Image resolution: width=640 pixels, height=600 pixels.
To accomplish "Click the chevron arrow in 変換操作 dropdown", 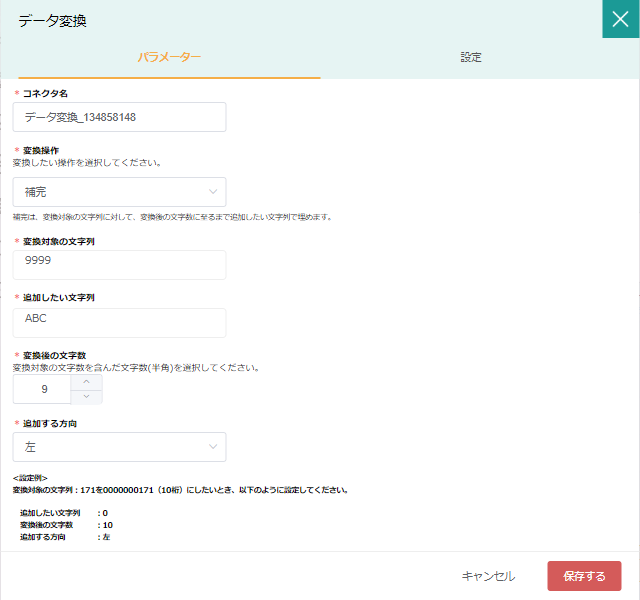I will [213, 192].
